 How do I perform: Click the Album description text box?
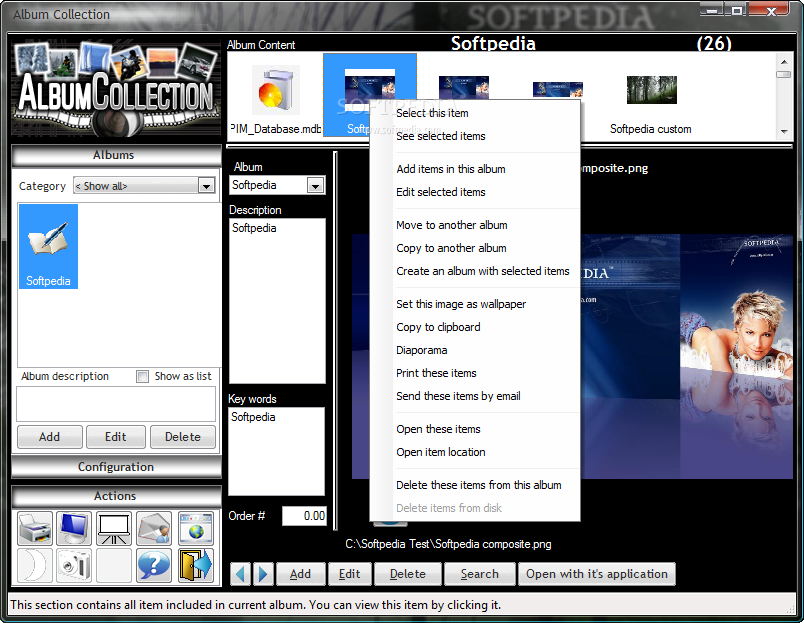pos(116,404)
